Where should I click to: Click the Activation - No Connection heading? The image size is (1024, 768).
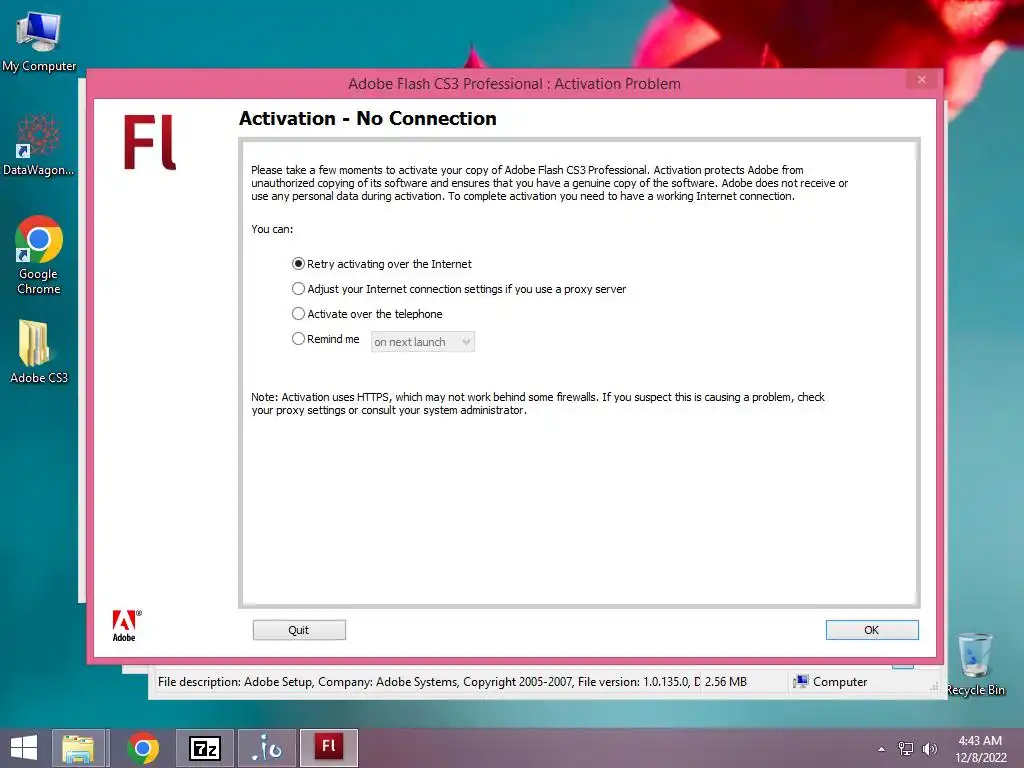pos(368,118)
